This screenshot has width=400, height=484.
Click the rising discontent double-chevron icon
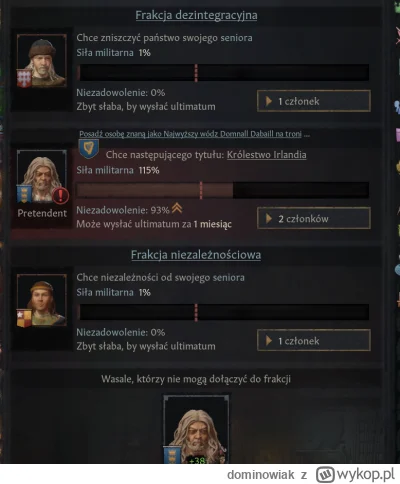tap(177, 209)
